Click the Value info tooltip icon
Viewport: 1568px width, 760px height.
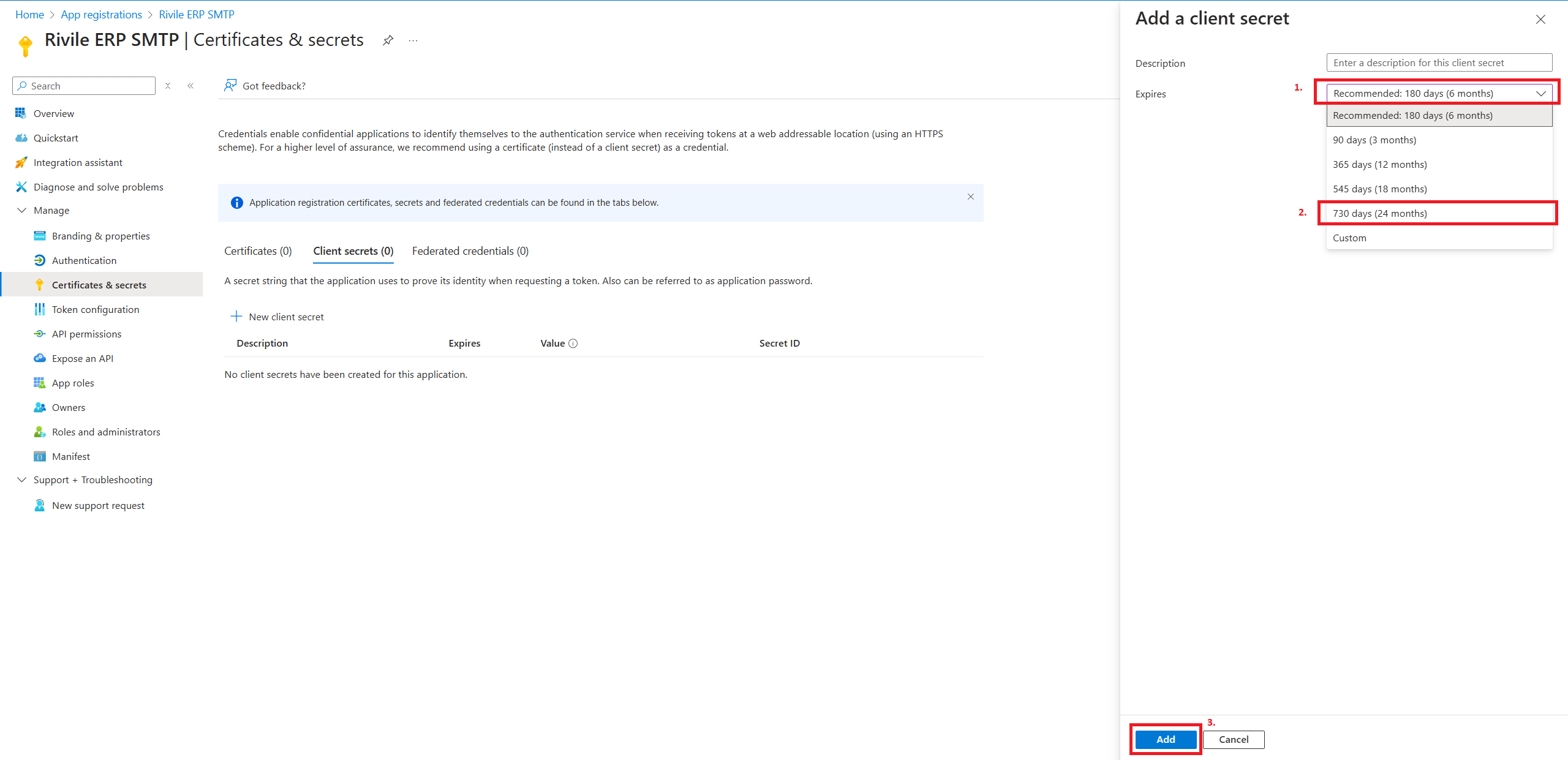(x=573, y=344)
